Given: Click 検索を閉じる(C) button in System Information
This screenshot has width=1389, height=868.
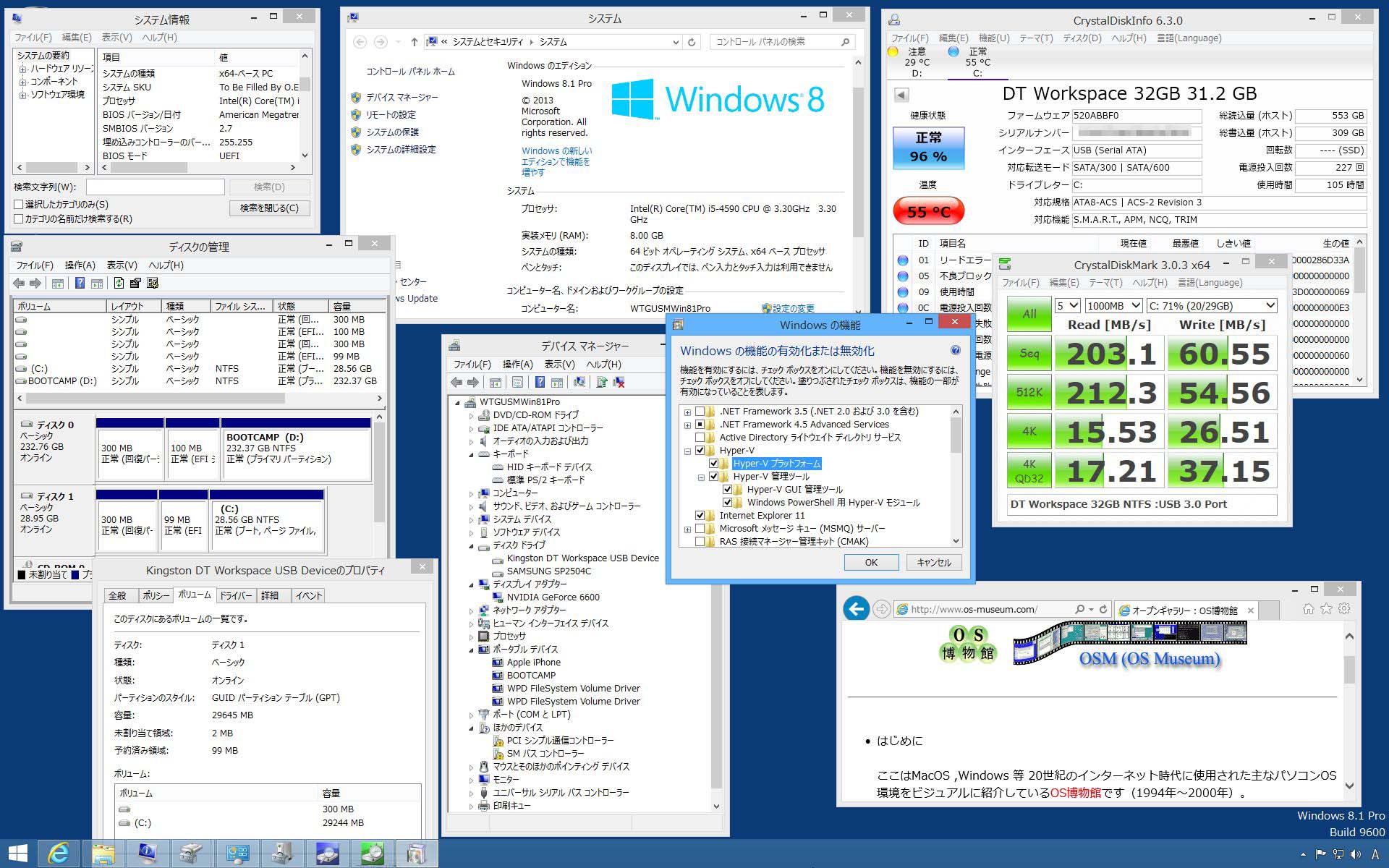Looking at the screenshot, I should click(269, 208).
